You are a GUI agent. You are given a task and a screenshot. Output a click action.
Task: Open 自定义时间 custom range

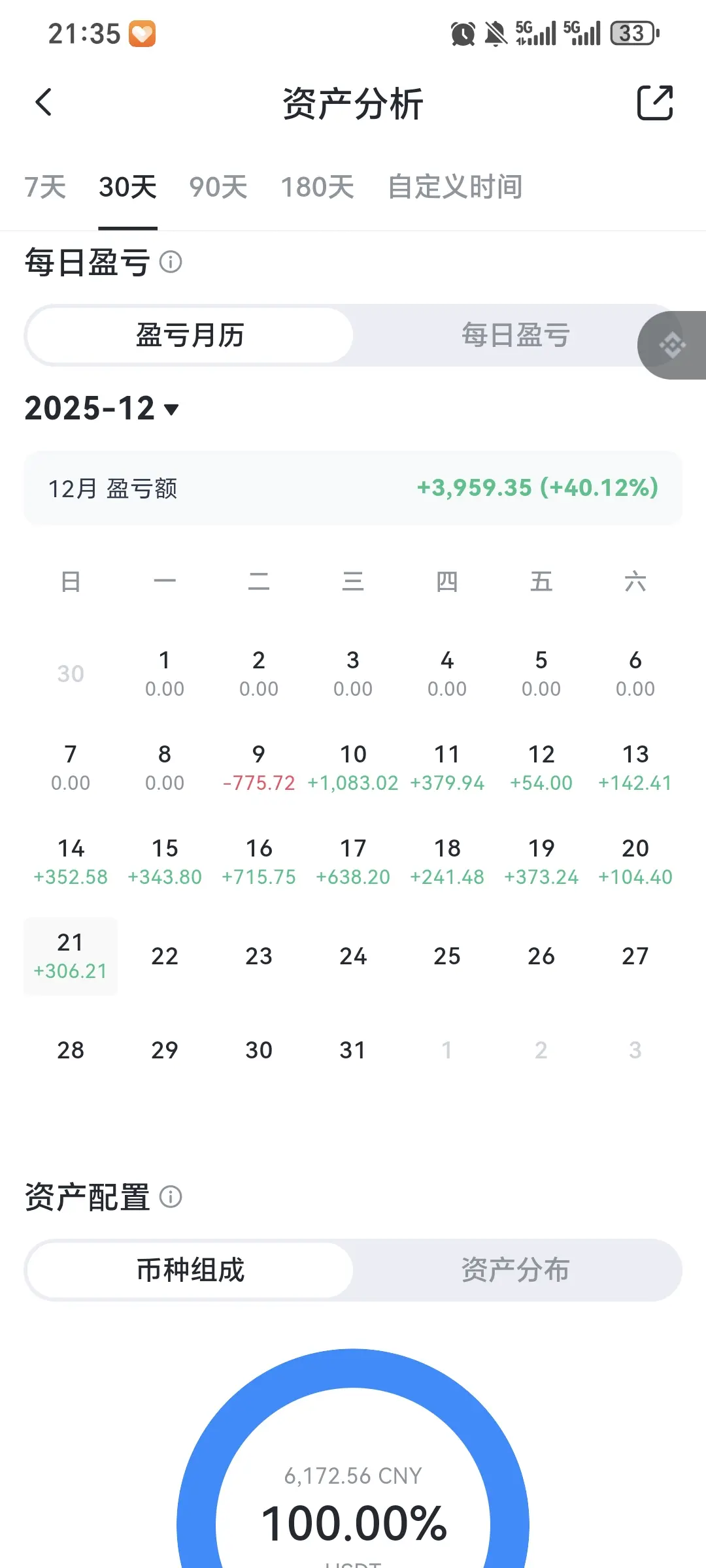click(x=455, y=188)
